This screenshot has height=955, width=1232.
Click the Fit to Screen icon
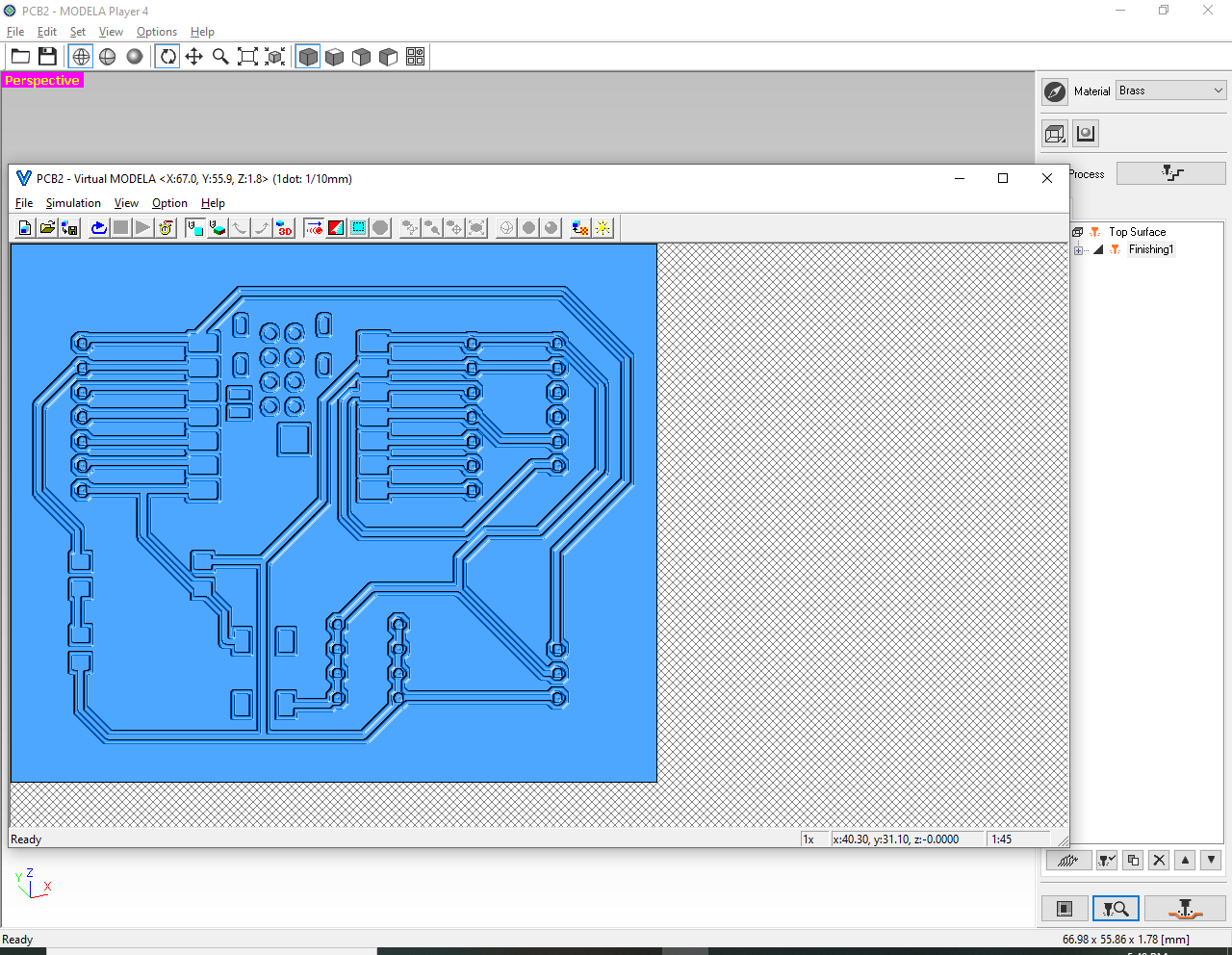247,56
